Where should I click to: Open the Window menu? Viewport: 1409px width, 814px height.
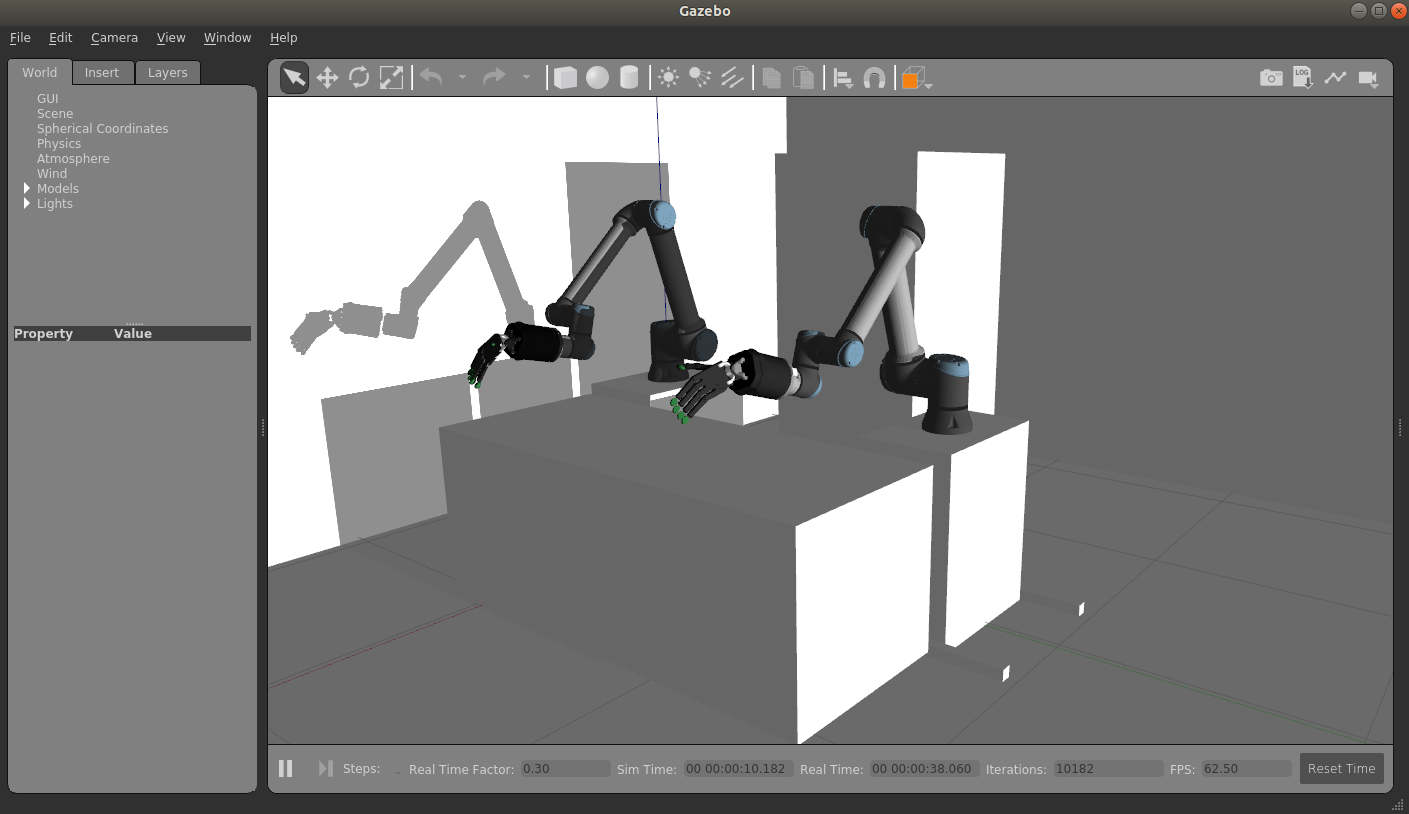[x=227, y=37]
